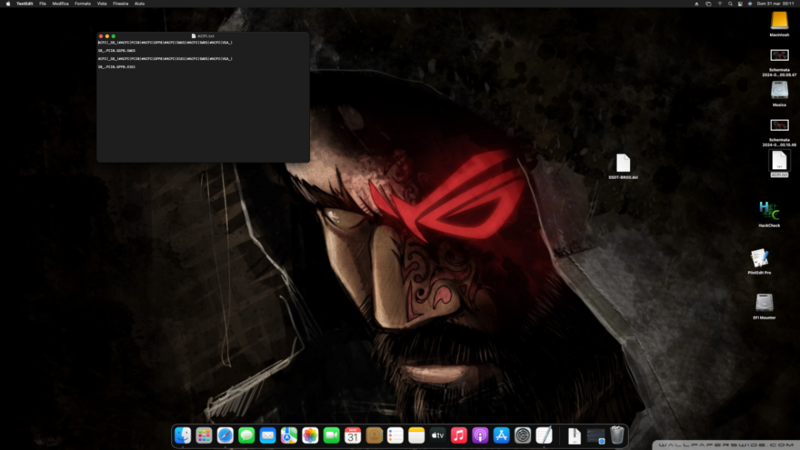The image size is (800, 450).
Task: Launch Safari from the Dock
Action: click(225, 436)
